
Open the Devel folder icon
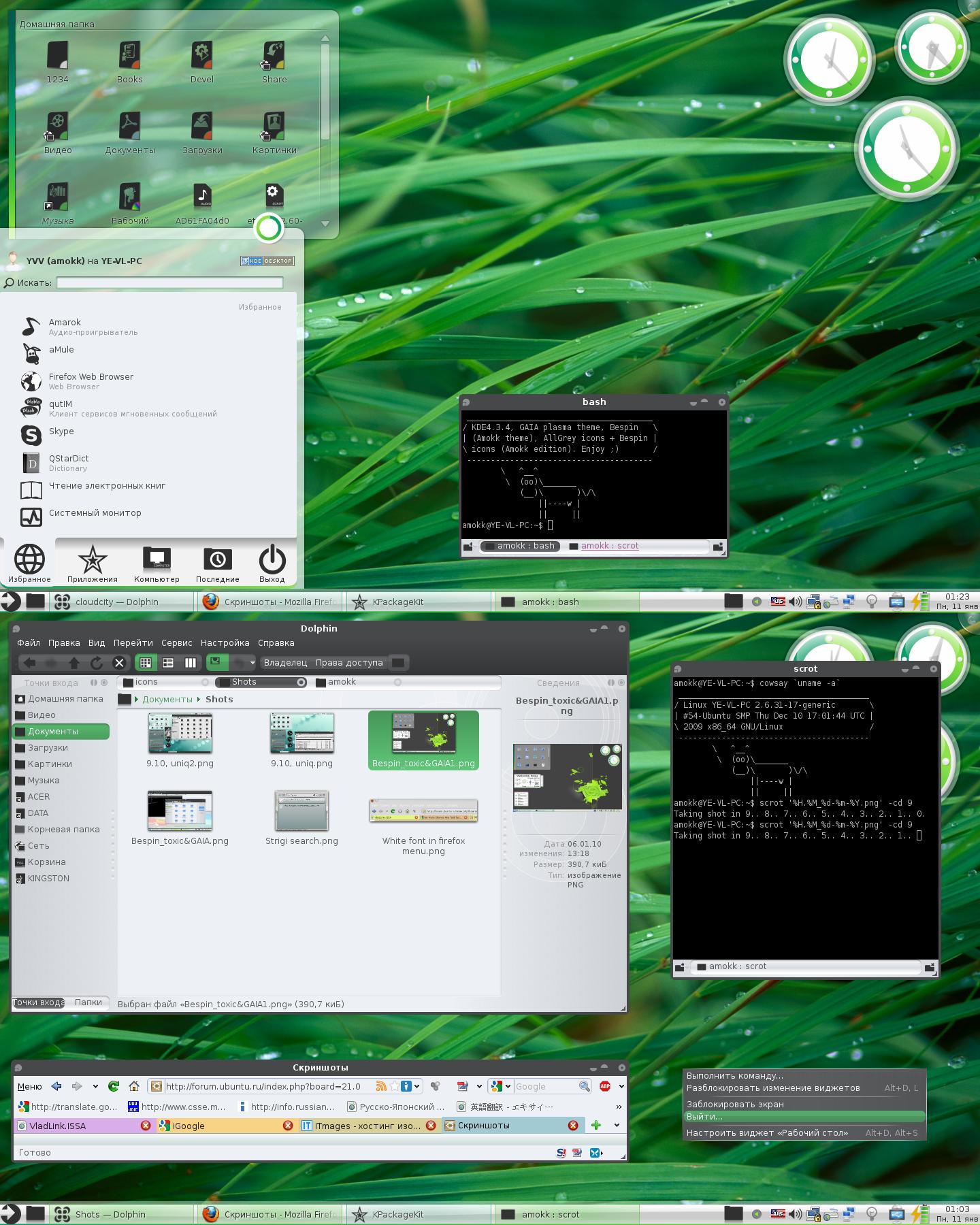click(x=202, y=62)
